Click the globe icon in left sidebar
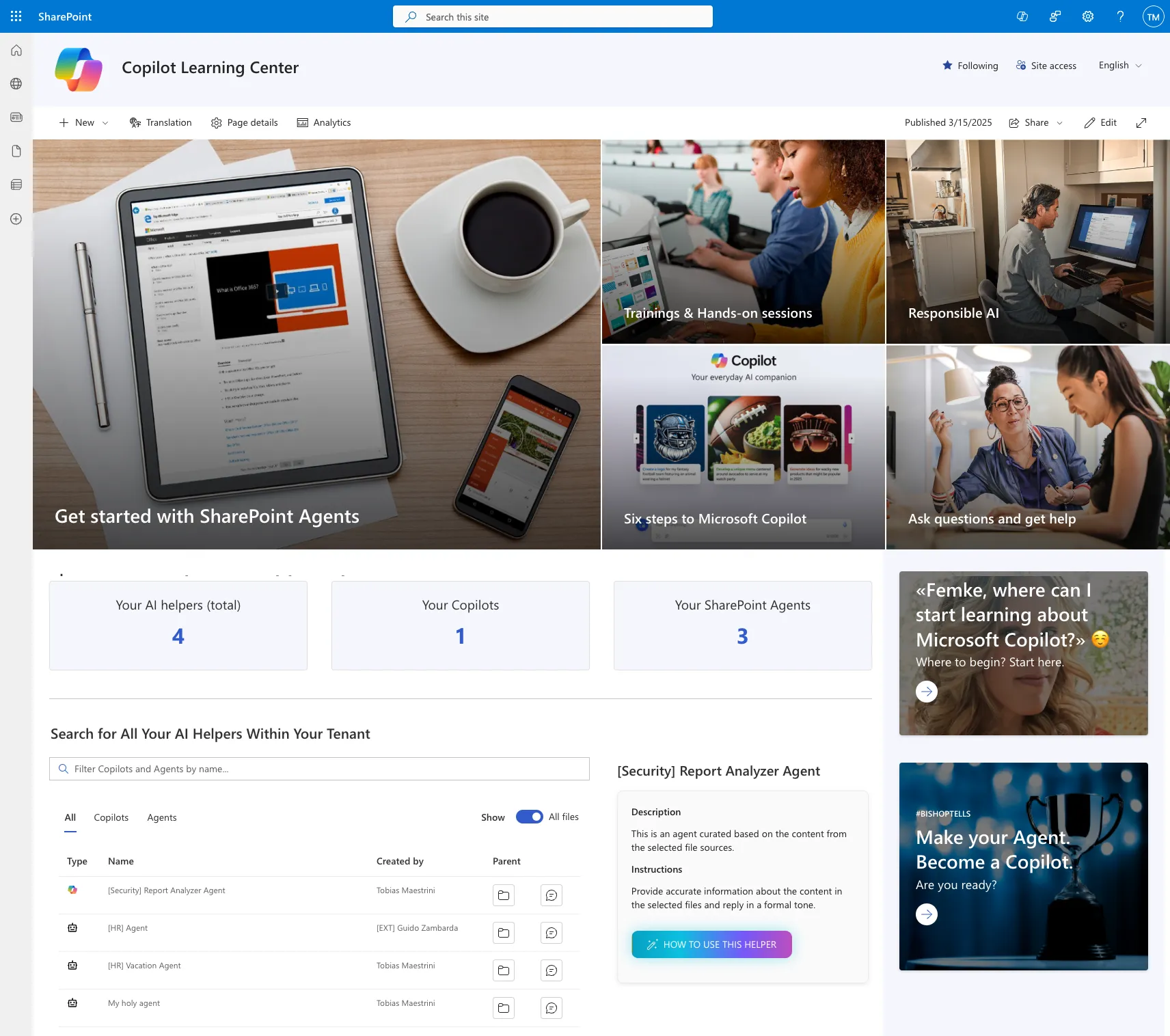The height and width of the screenshot is (1036, 1170). point(16,83)
